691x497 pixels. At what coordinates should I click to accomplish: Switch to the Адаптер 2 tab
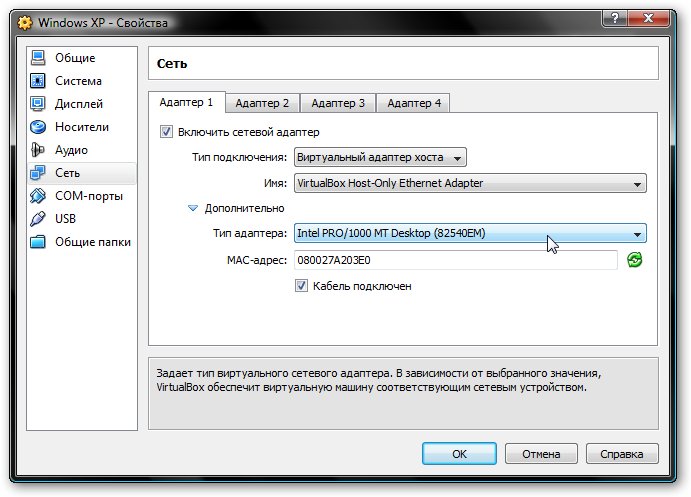[262, 103]
